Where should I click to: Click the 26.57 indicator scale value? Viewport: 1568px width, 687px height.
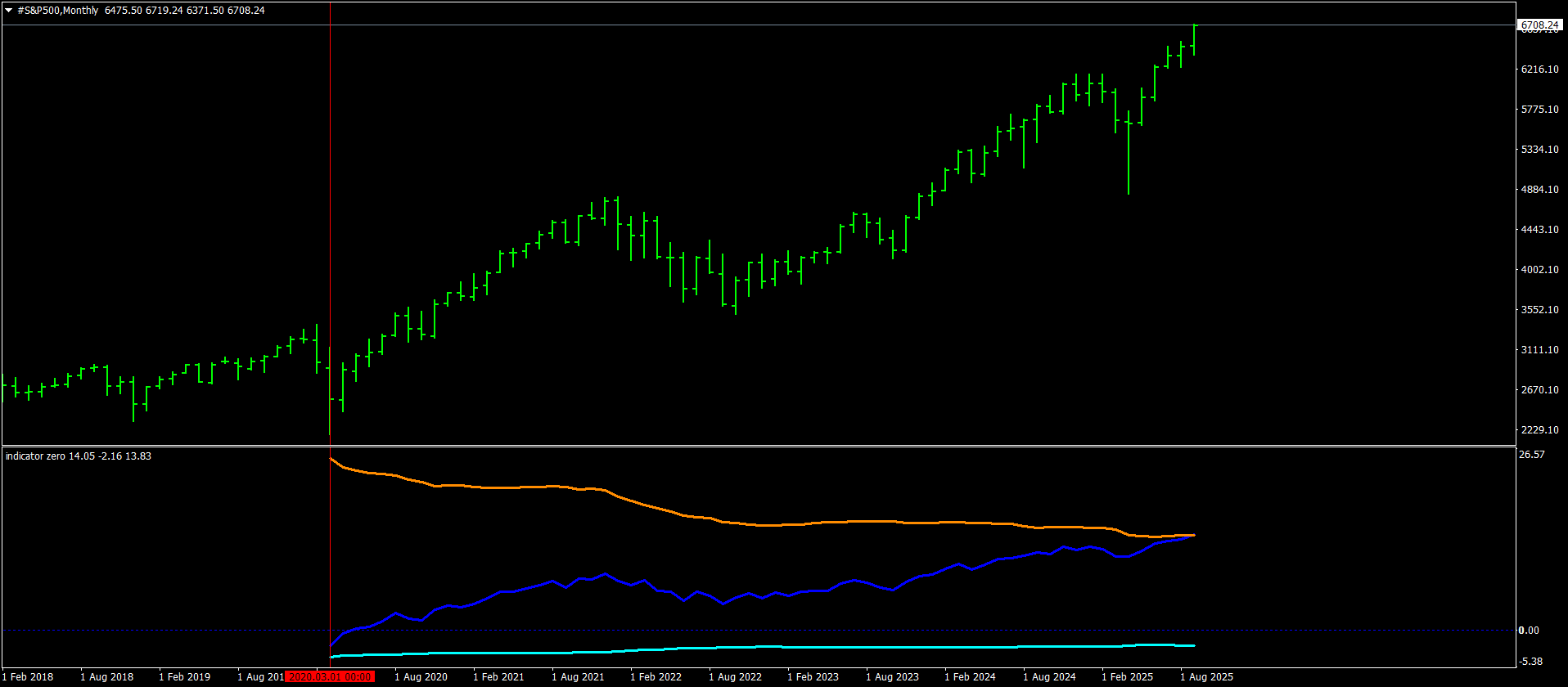[x=1531, y=455]
